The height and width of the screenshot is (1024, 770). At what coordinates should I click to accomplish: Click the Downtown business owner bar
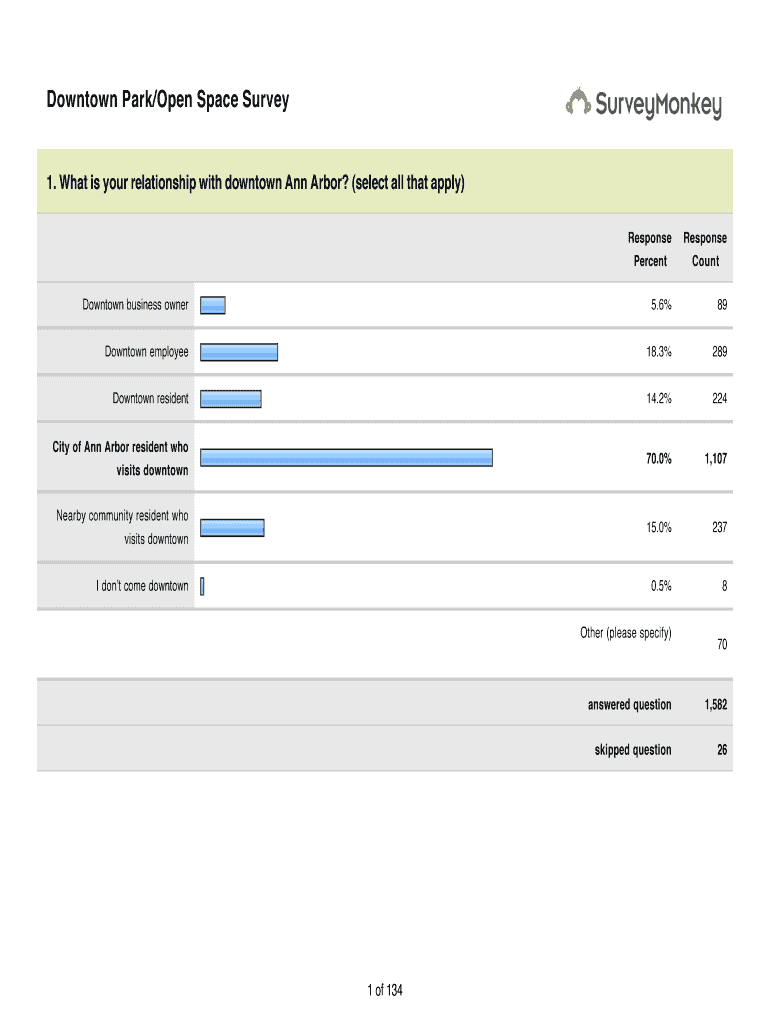213,306
